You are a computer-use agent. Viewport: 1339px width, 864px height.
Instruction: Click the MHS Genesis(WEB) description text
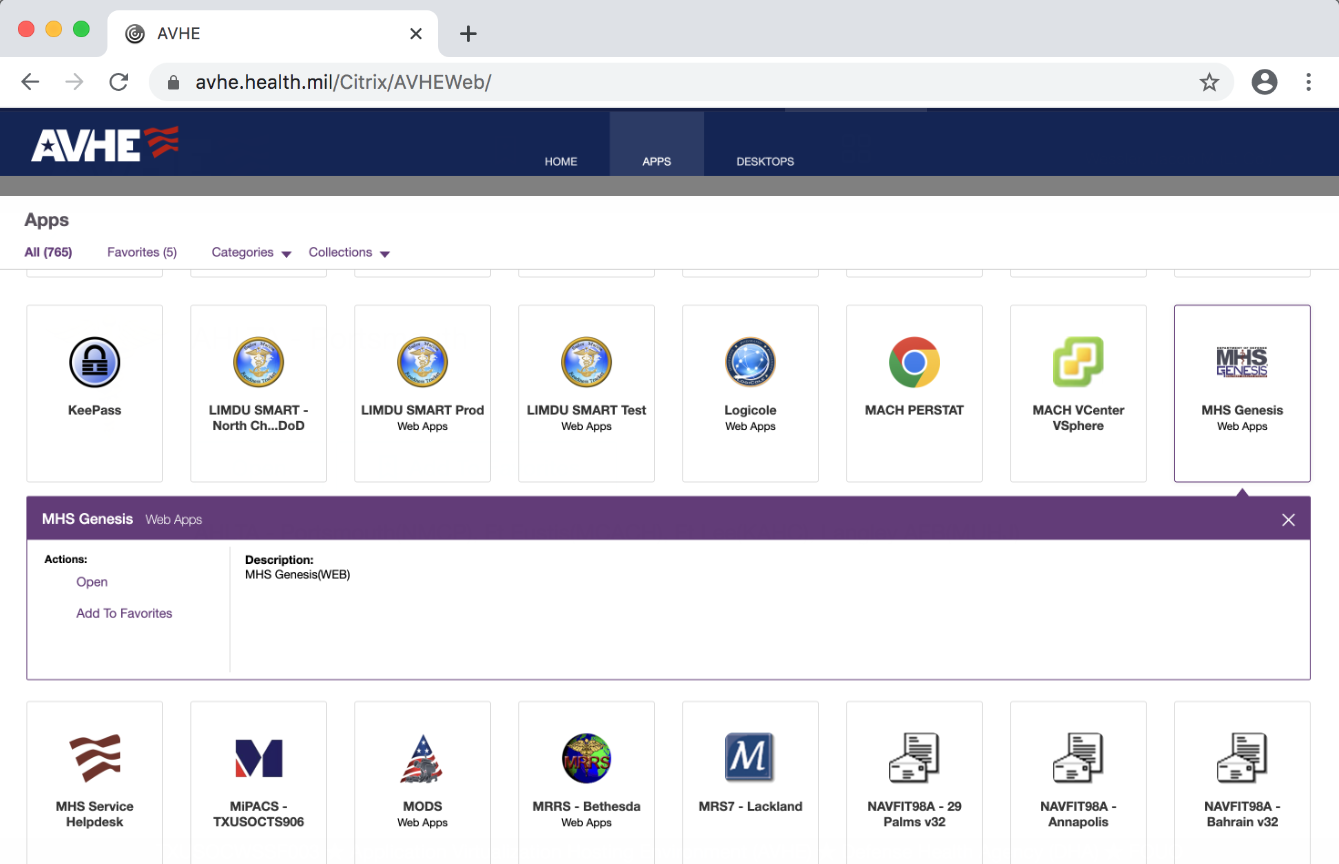click(298, 575)
